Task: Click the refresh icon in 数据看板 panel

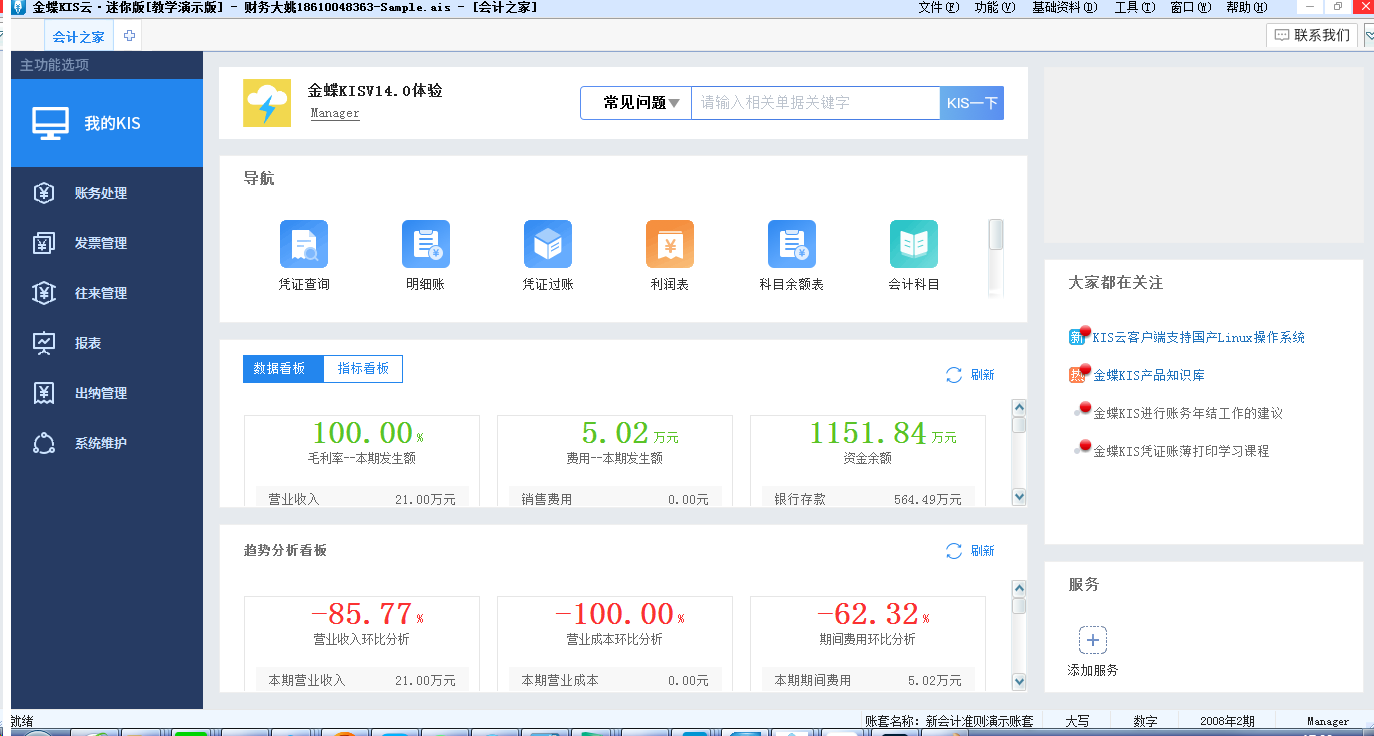Action: point(954,375)
